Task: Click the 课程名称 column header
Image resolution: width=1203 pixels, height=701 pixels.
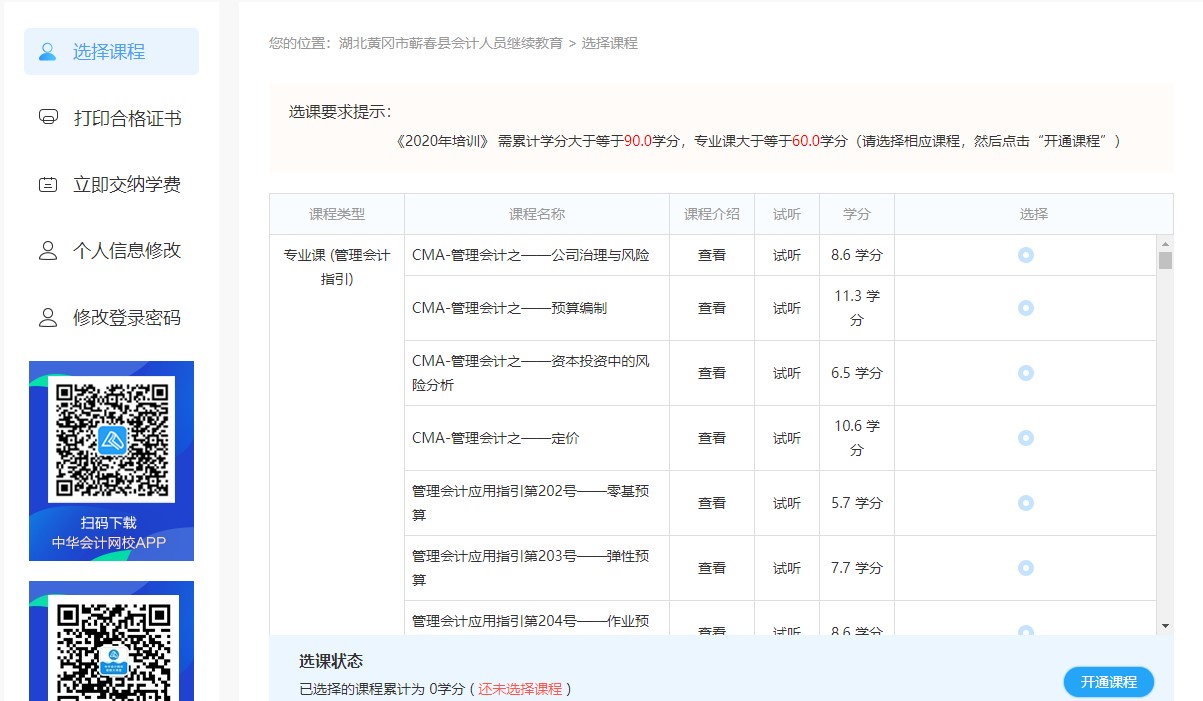Action: click(537, 214)
